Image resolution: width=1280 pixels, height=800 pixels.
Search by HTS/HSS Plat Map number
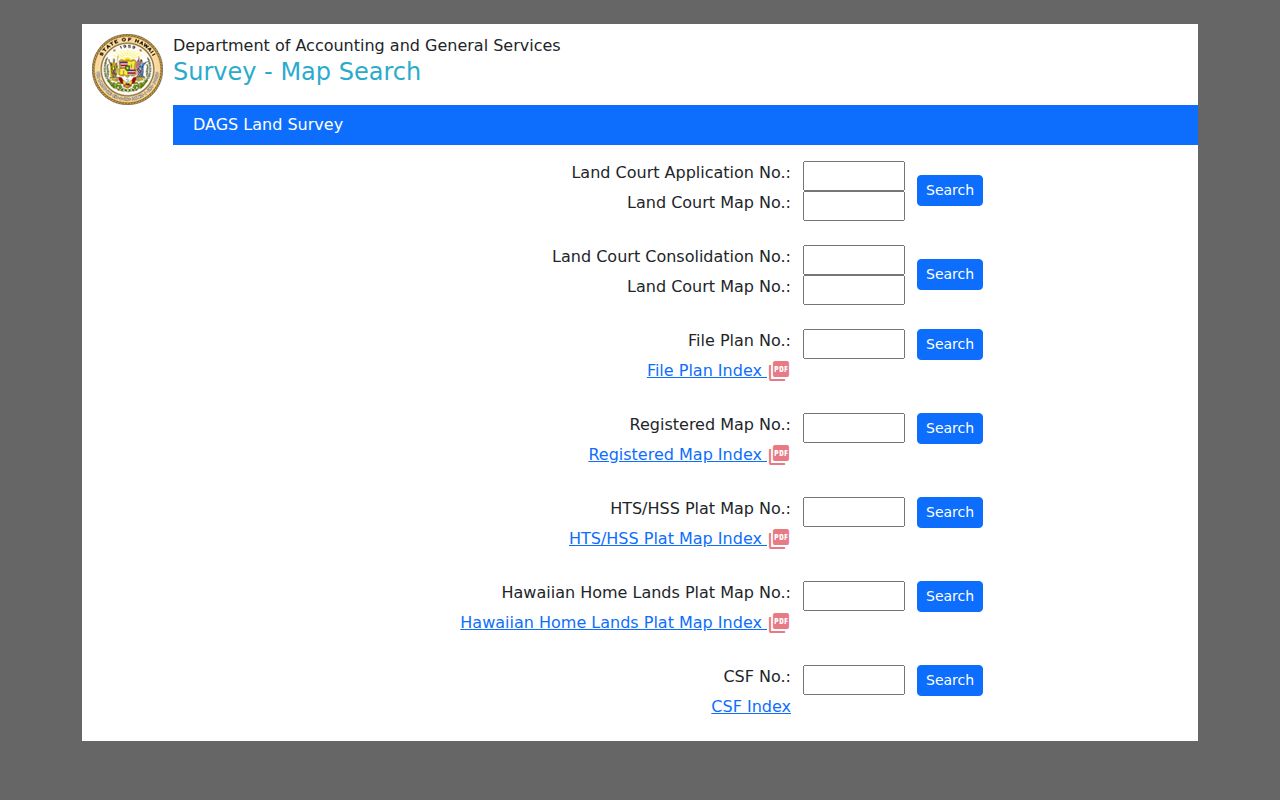pos(950,512)
